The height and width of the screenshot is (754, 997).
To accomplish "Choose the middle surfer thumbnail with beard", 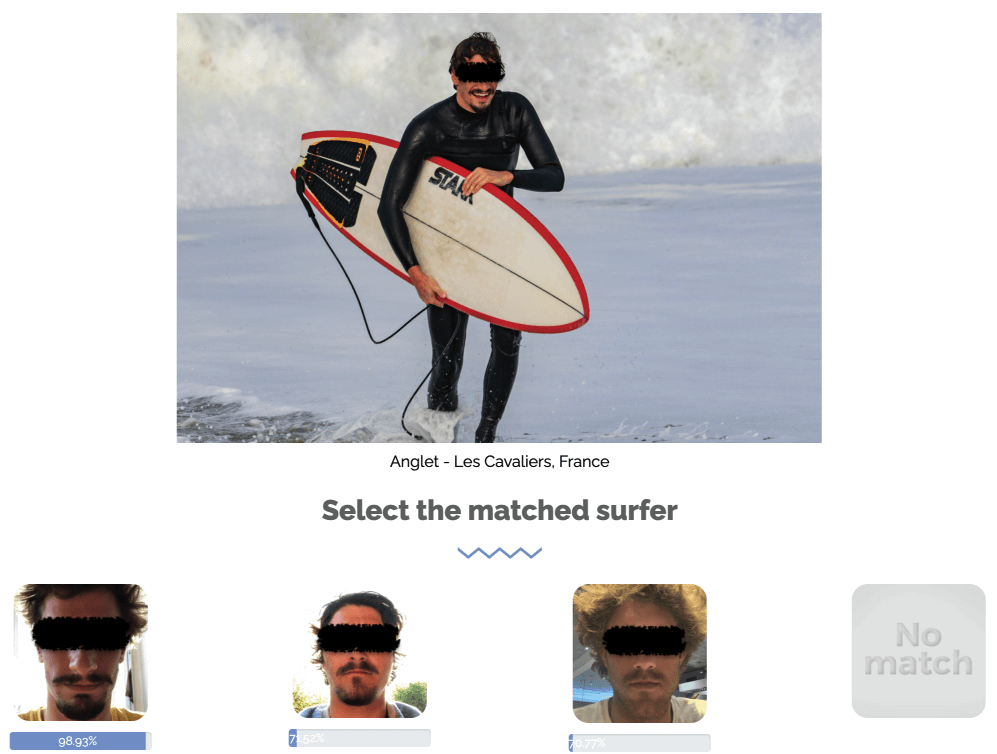I will point(359,654).
